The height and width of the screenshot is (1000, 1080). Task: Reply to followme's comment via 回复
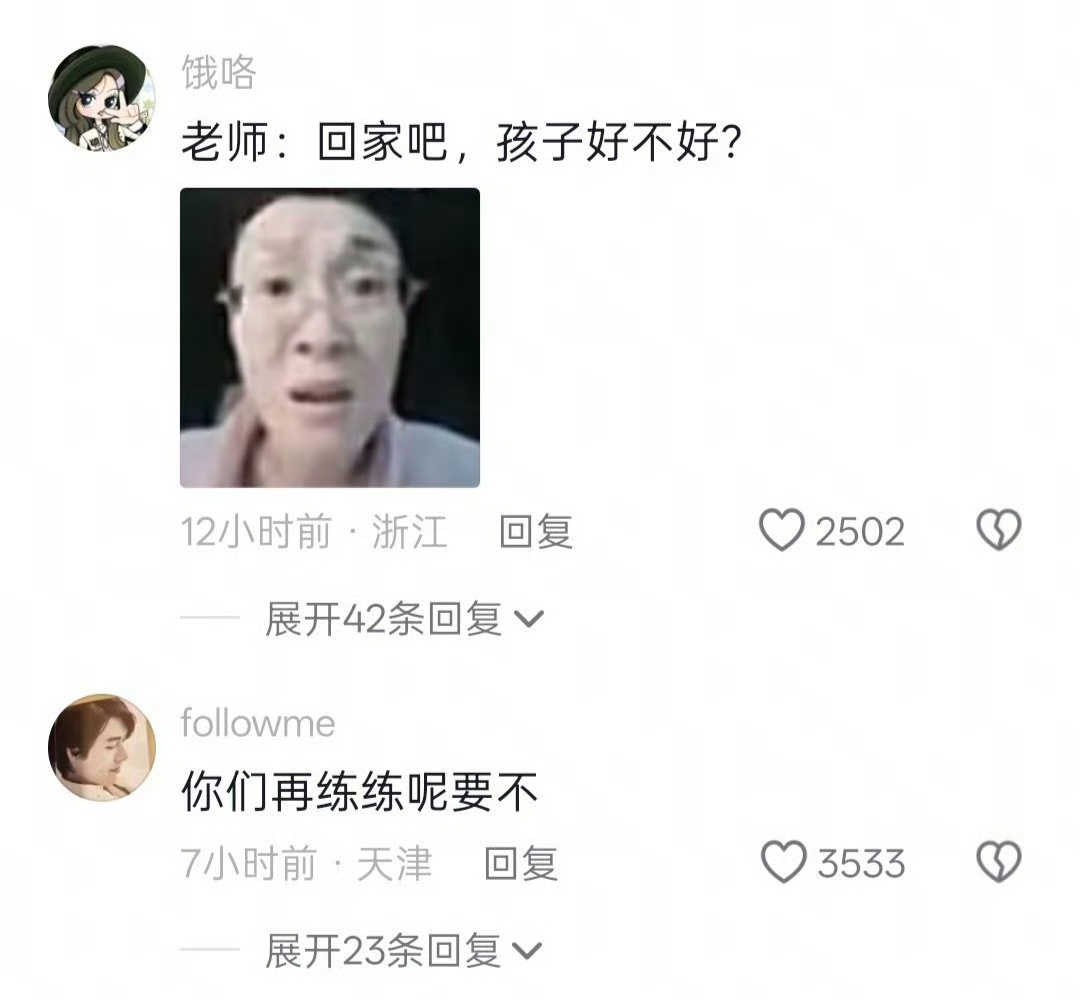(x=521, y=864)
